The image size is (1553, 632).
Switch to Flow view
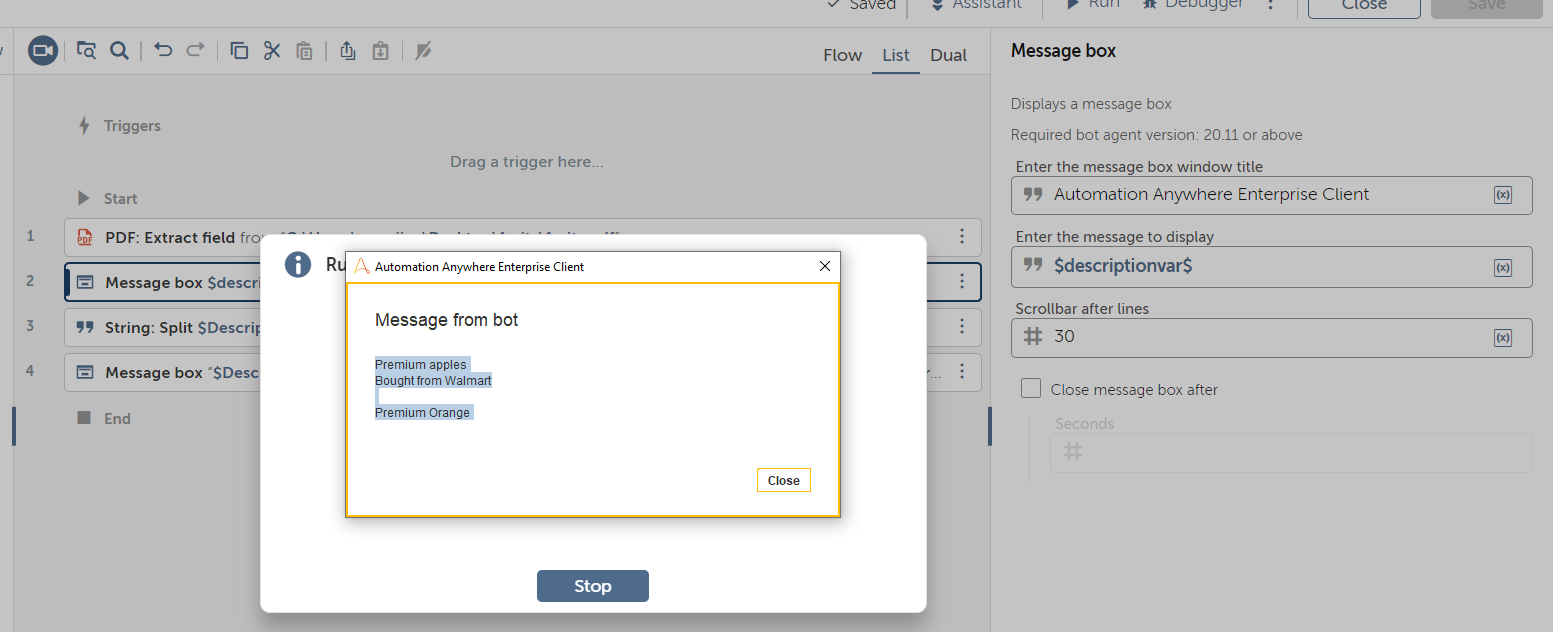[x=842, y=55]
